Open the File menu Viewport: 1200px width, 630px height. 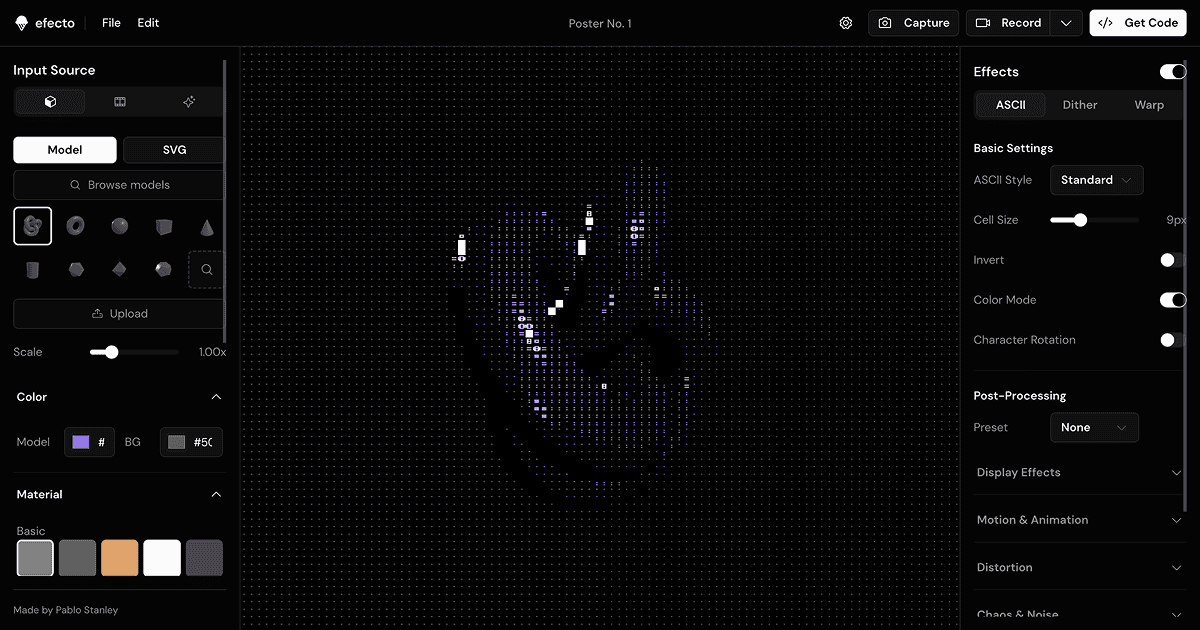coord(111,23)
